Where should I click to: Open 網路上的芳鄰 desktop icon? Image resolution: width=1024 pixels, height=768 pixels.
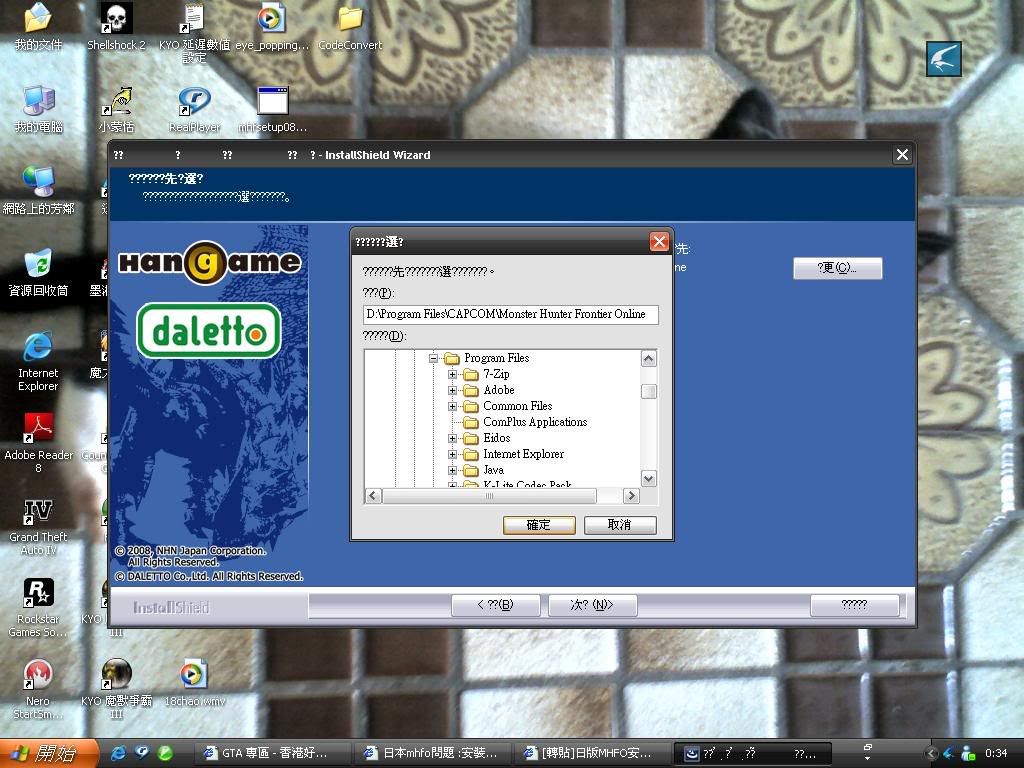coord(39,190)
